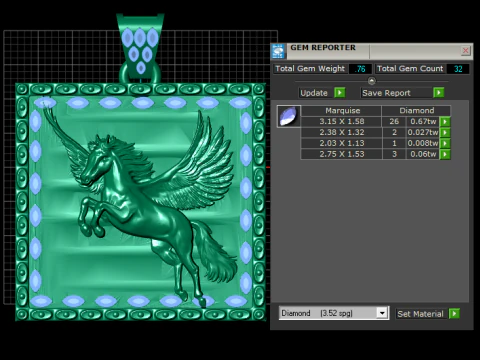This screenshot has width=480, height=360.
Task: Click the 0.06tw weight value
Action: tap(423, 154)
